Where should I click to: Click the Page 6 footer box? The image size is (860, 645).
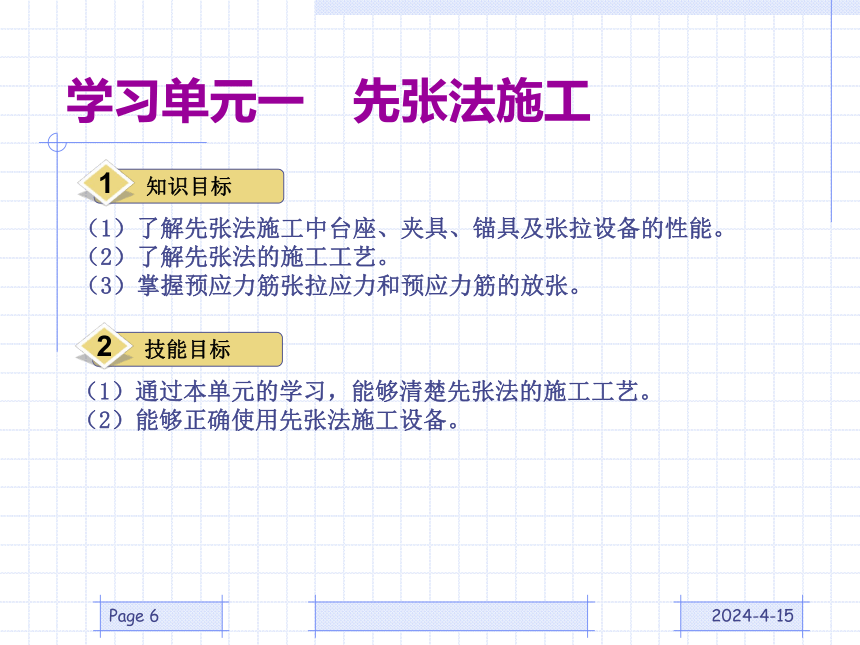[161, 616]
